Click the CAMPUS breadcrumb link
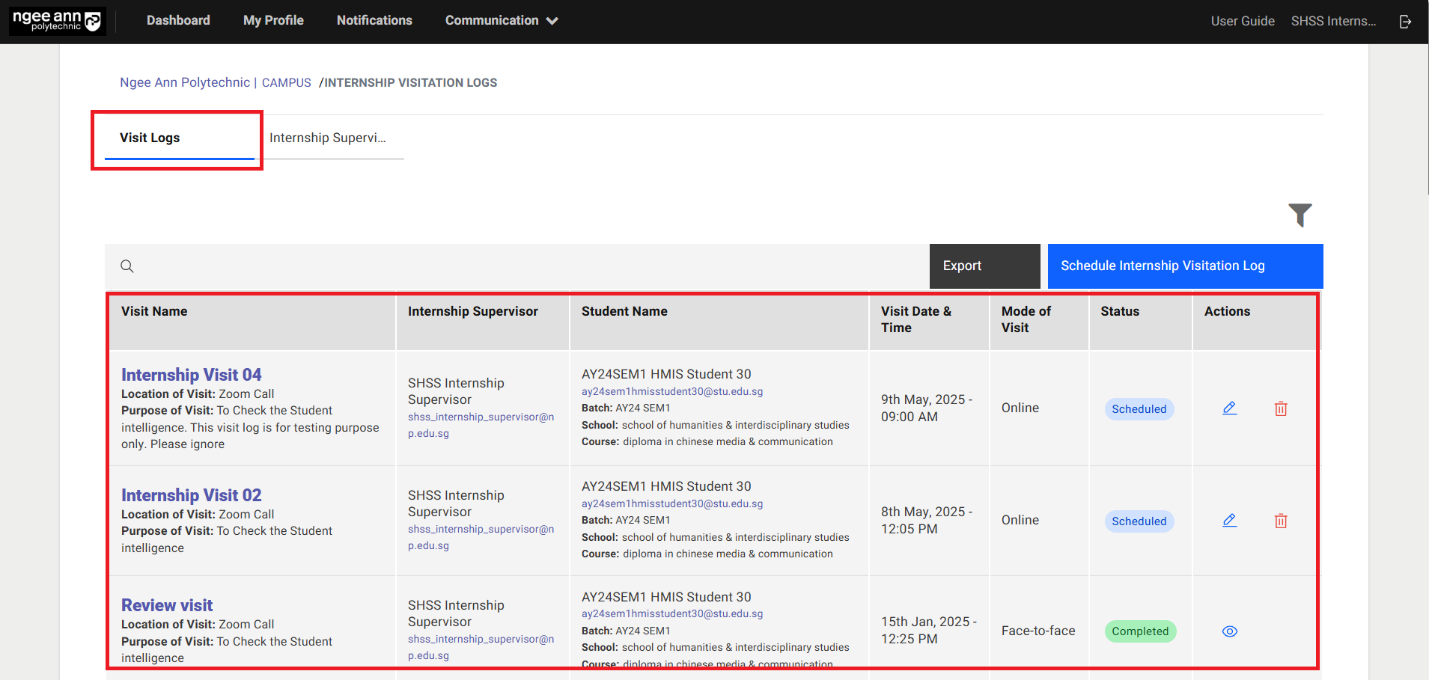The height and width of the screenshot is (680, 1429). point(286,83)
